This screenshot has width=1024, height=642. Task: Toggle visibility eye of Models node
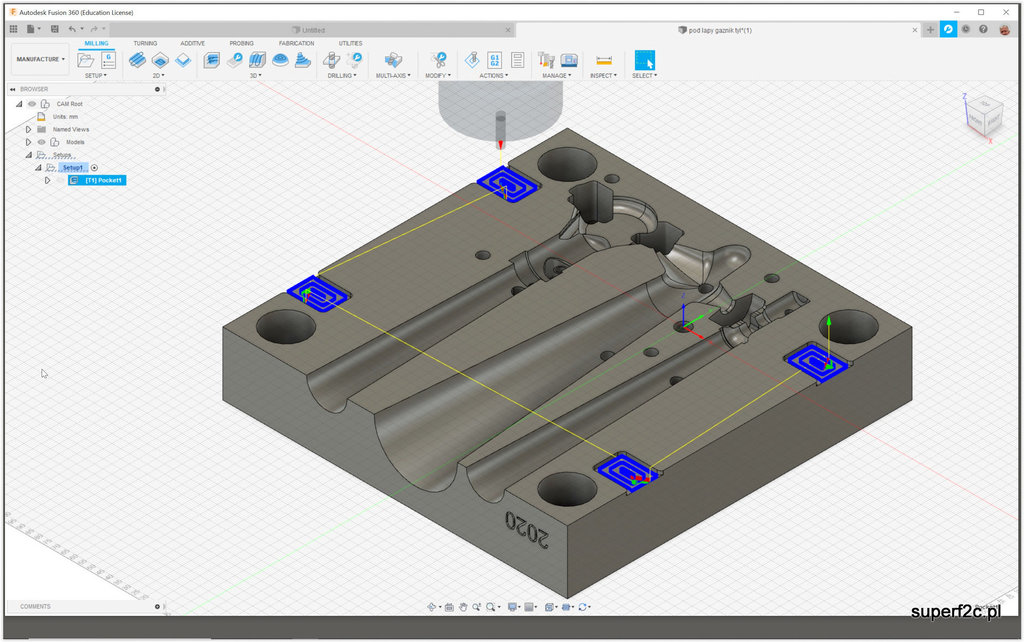[41, 142]
